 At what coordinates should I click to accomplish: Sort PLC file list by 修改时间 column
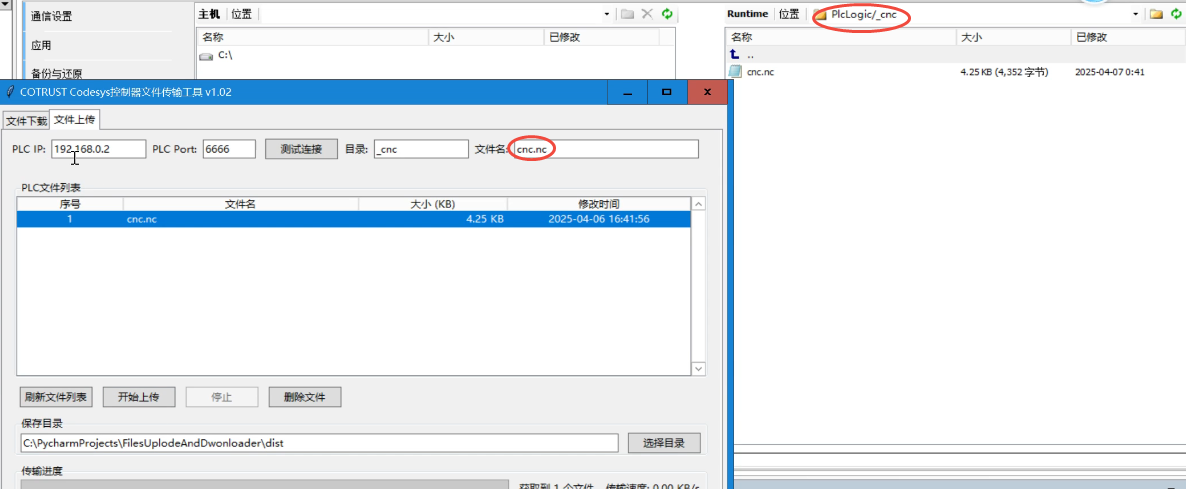point(599,204)
